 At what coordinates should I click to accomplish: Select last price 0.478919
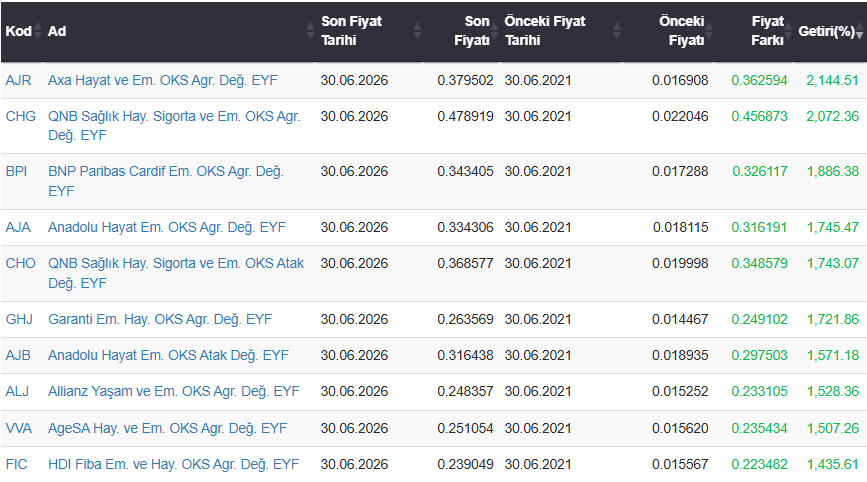tap(465, 116)
